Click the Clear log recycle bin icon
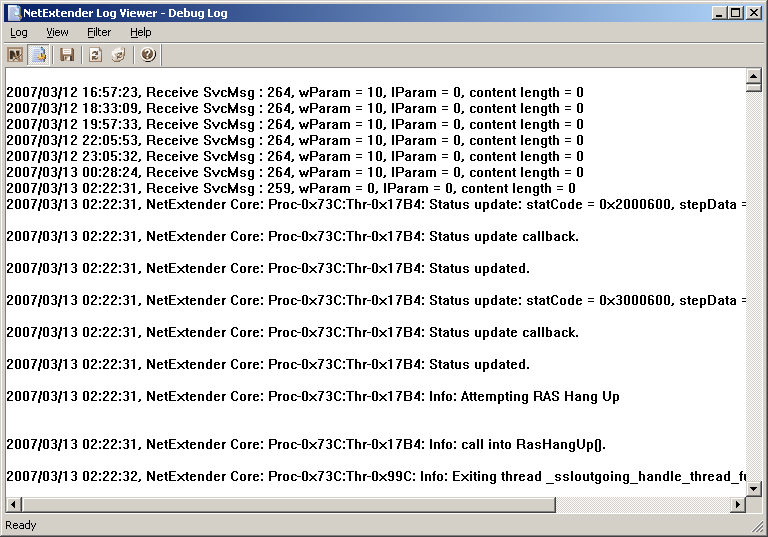The height and width of the screenshot is (537, 768). coord(119,55)
